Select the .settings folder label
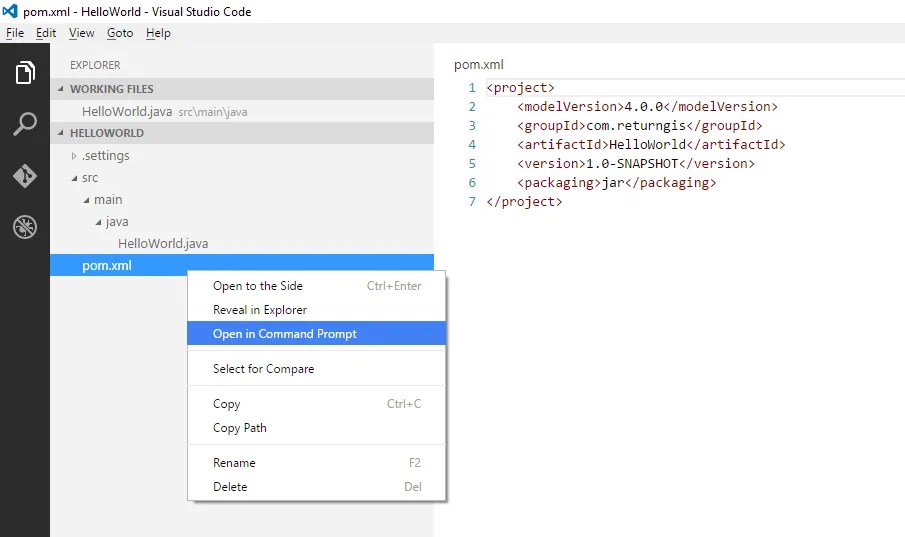Screen dimensions: 905x537 106,156
